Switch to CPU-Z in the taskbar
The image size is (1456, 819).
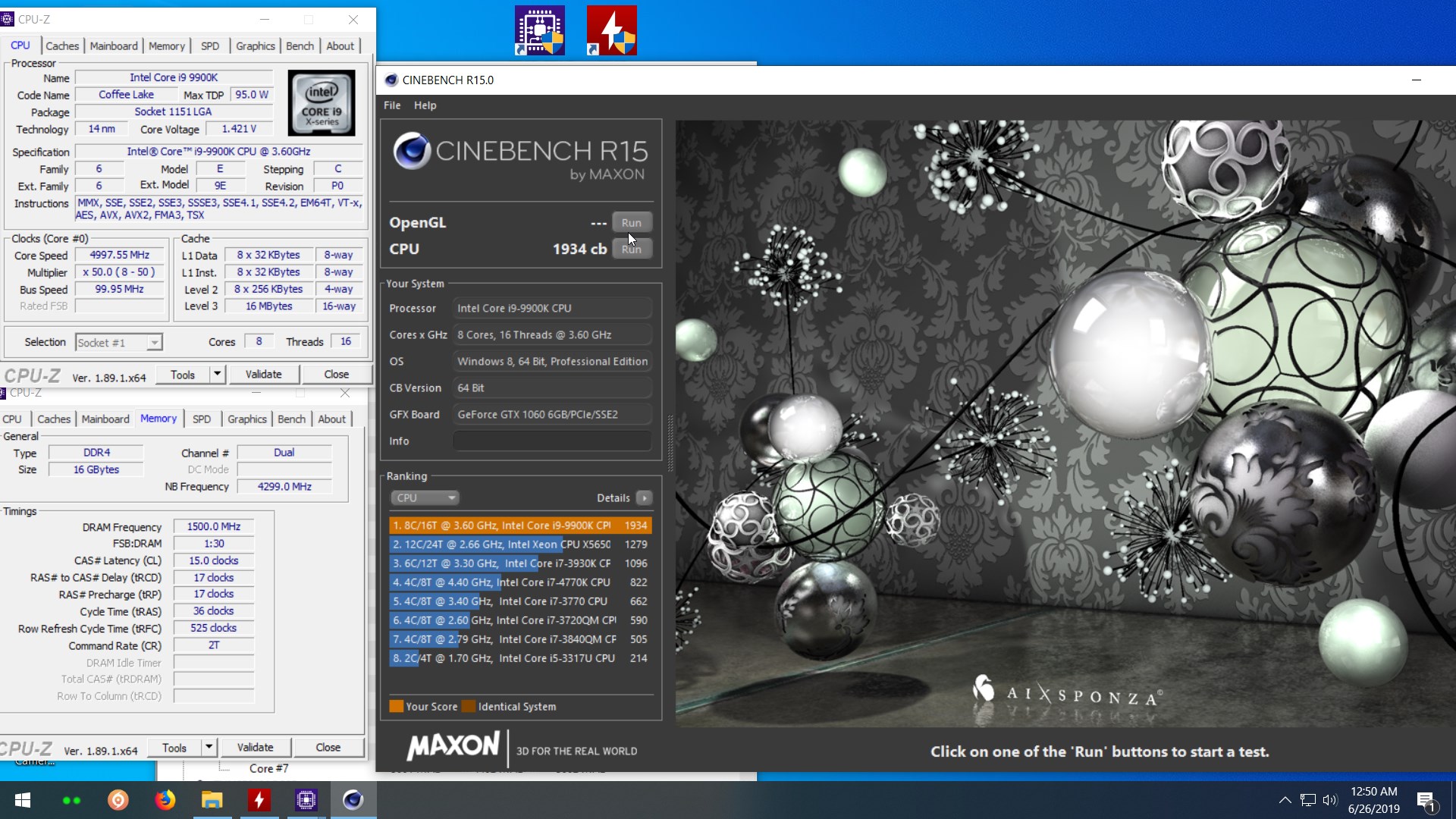[x=306, y=800]
